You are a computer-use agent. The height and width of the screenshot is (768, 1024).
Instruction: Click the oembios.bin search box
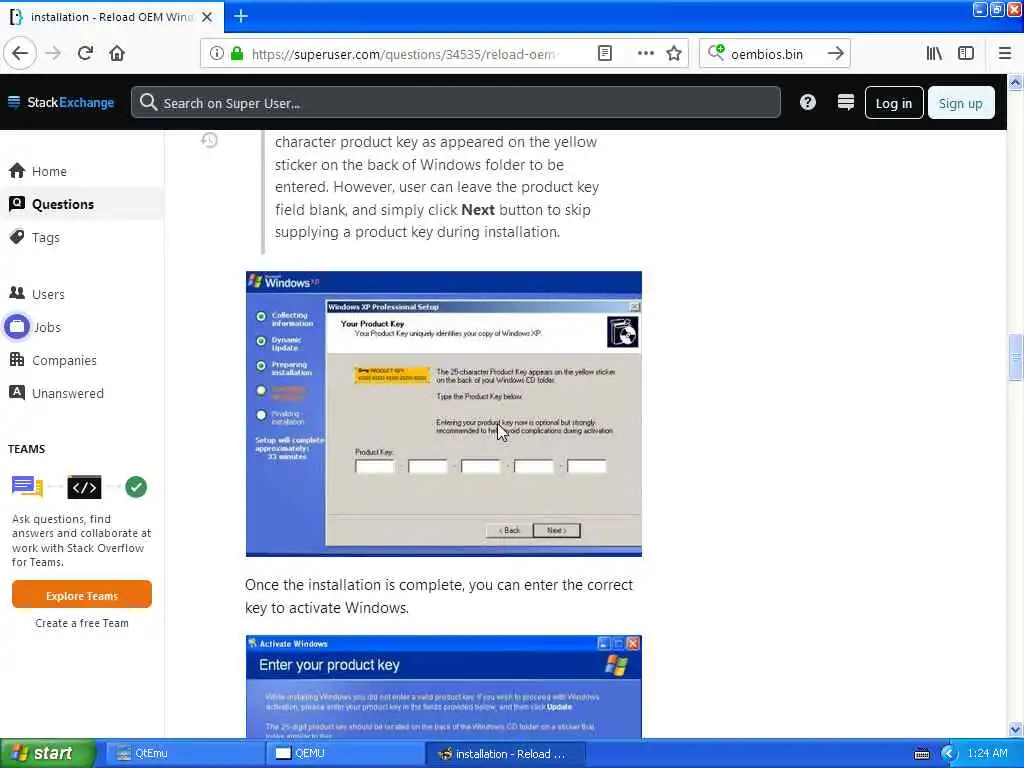774,54
